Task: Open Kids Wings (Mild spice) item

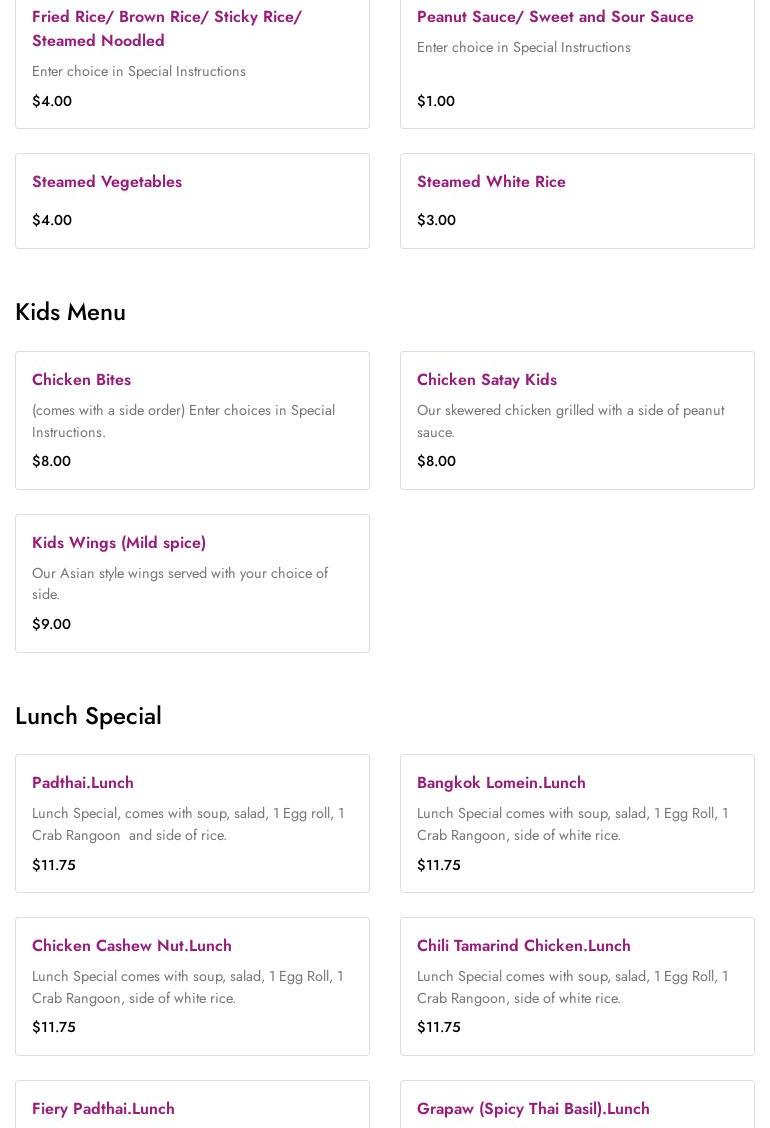Action: tap(119, 543)
